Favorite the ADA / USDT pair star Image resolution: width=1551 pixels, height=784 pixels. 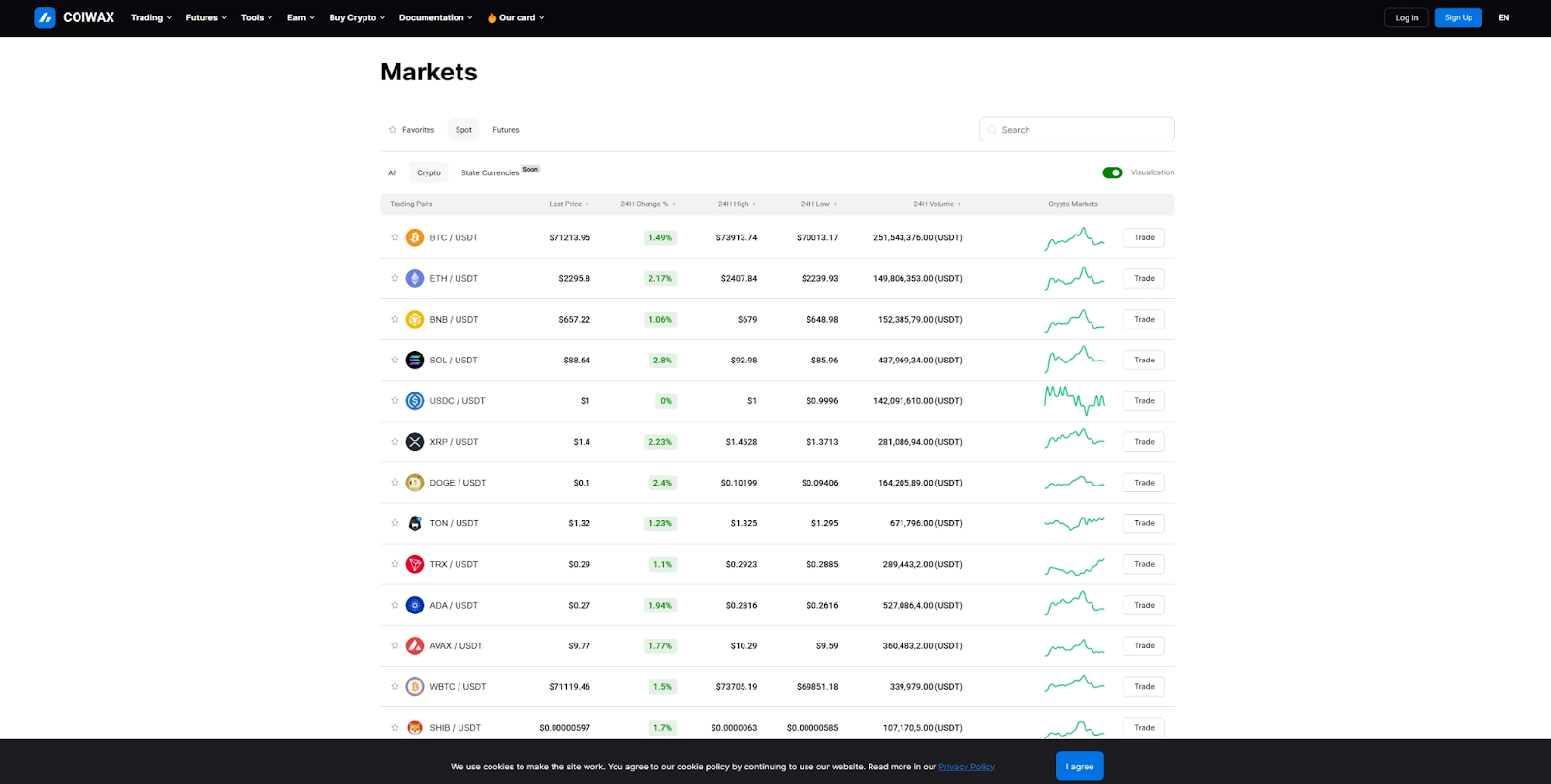[x=395, y=605]
